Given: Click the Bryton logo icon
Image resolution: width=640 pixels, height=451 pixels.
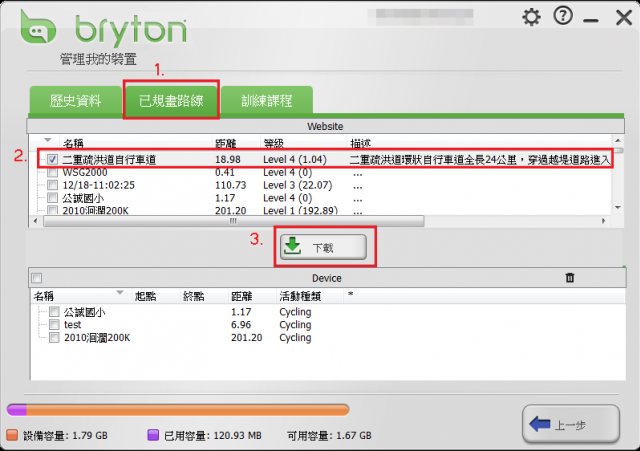Looking at the screenshot, I should point(38,28).
